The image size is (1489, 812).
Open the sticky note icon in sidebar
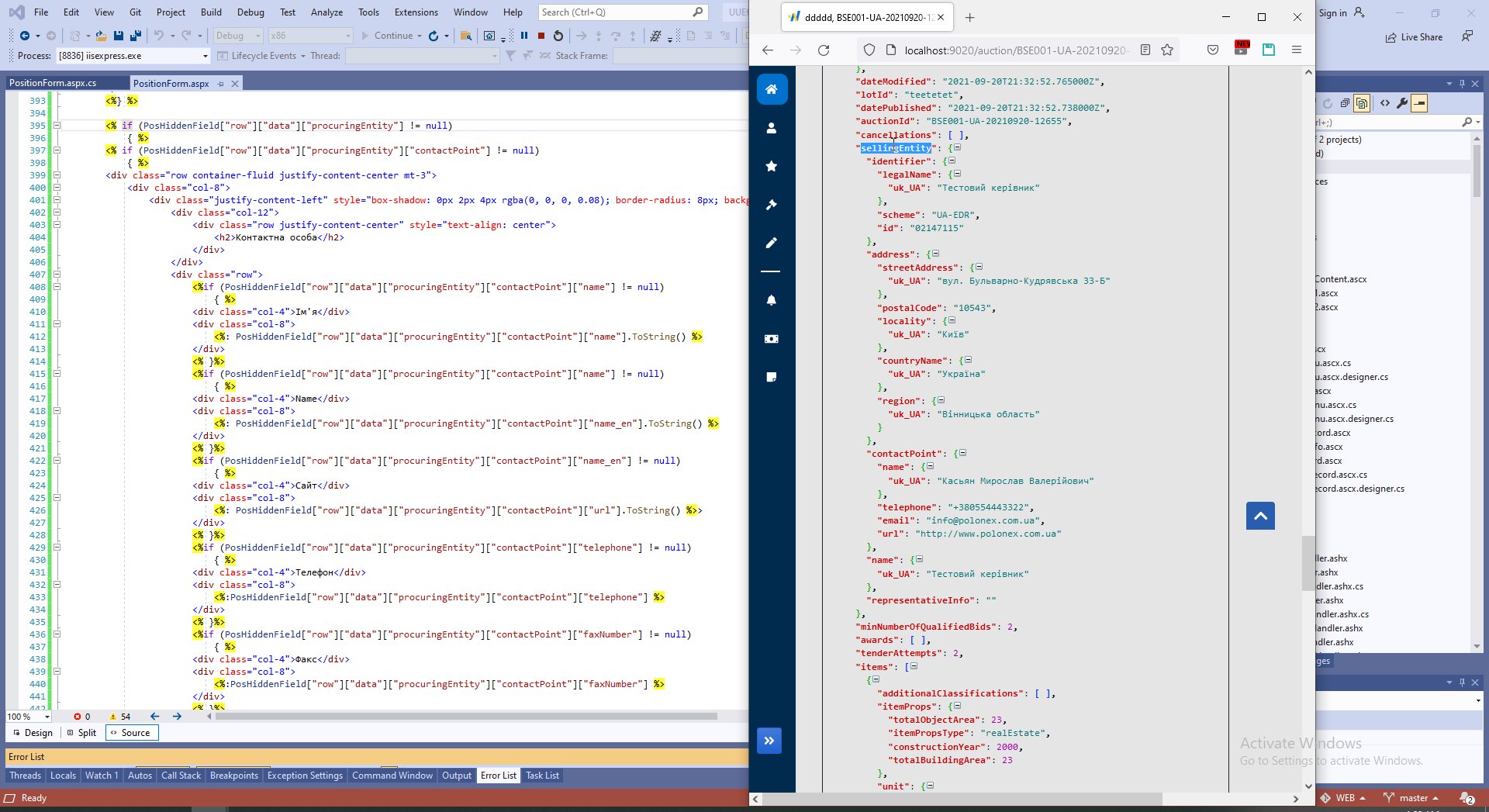click(x=772, y=377)
